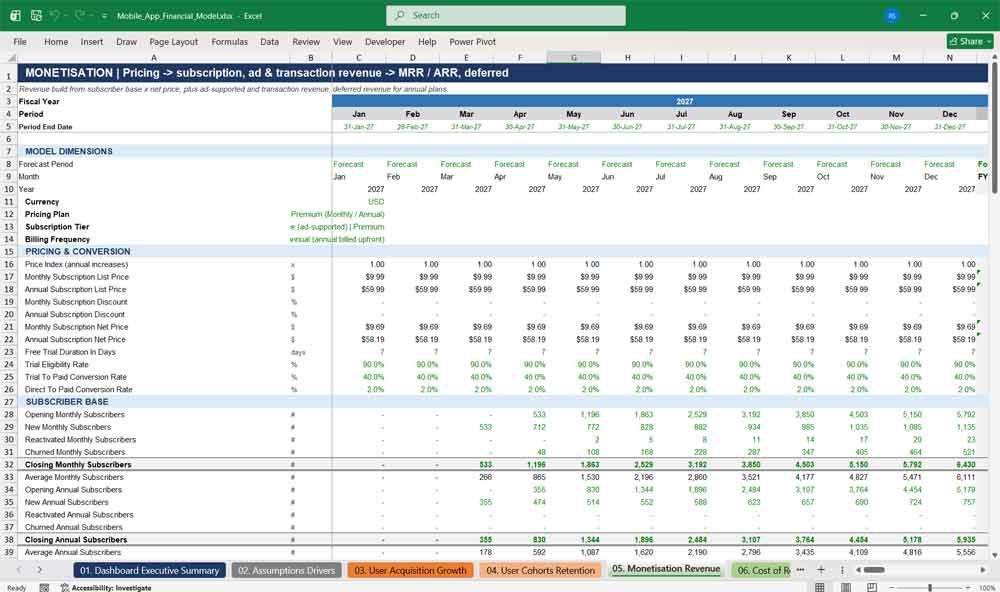Switch to 06. Cost of R sheet tab
1000x592 pixels.
(x=763, y=570)
